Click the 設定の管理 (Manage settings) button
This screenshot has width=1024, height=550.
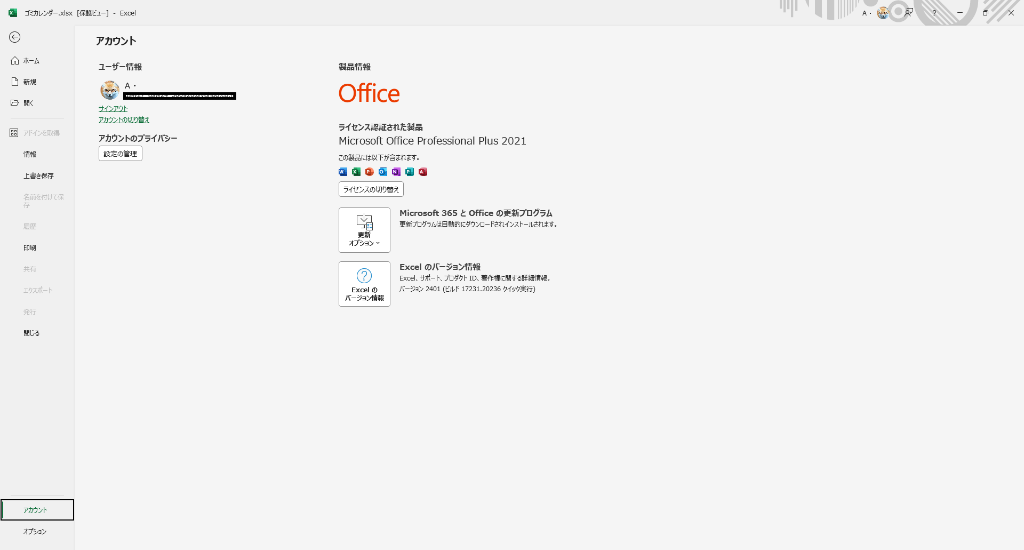120,154
